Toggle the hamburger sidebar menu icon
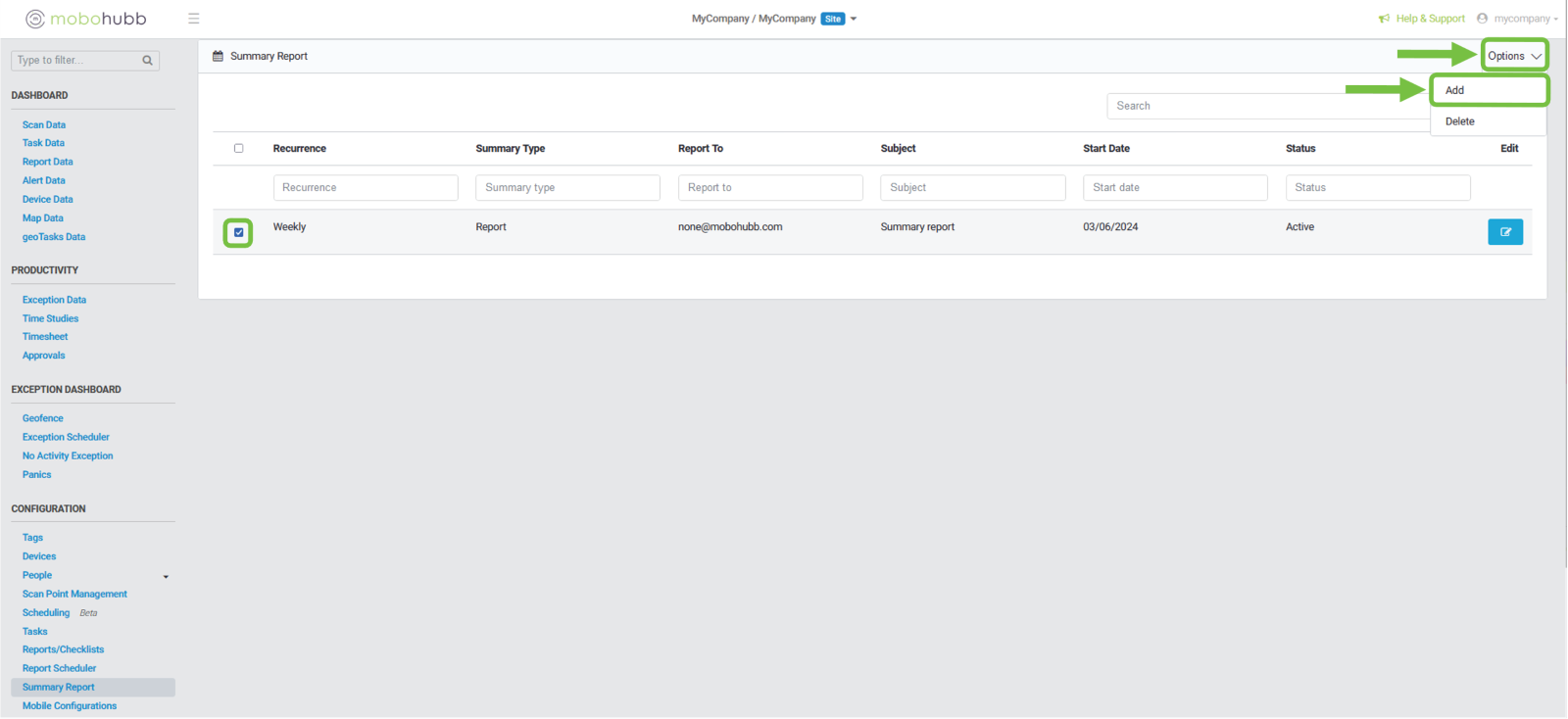The image size is (1568, 719). (x=194, y=19)
